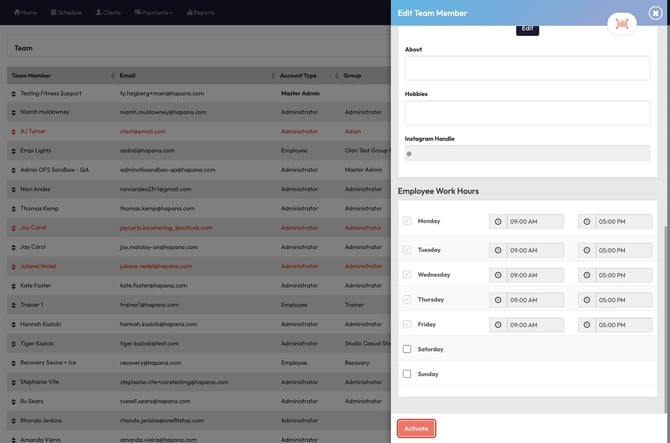
Task: Close the Edit Team Member panel
Action: point(655,13)
